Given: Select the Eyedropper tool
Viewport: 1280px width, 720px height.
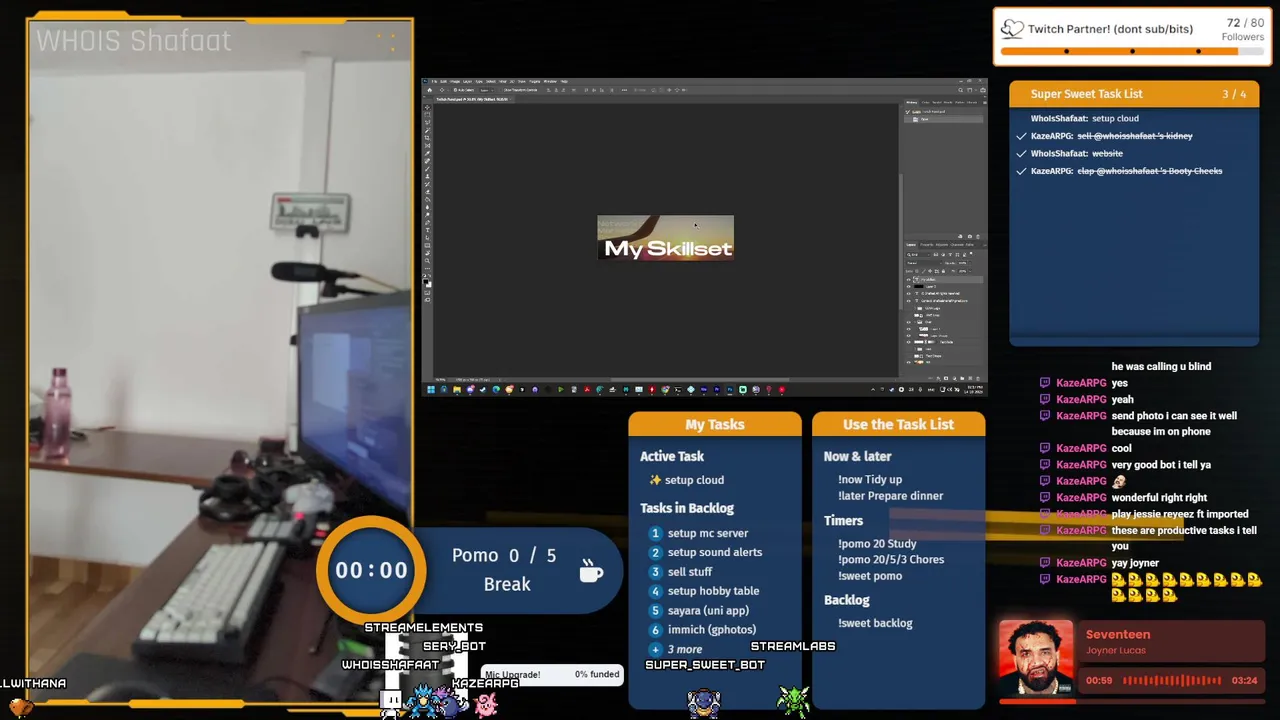Looking at the screenshot, I should tap(427, 153).
